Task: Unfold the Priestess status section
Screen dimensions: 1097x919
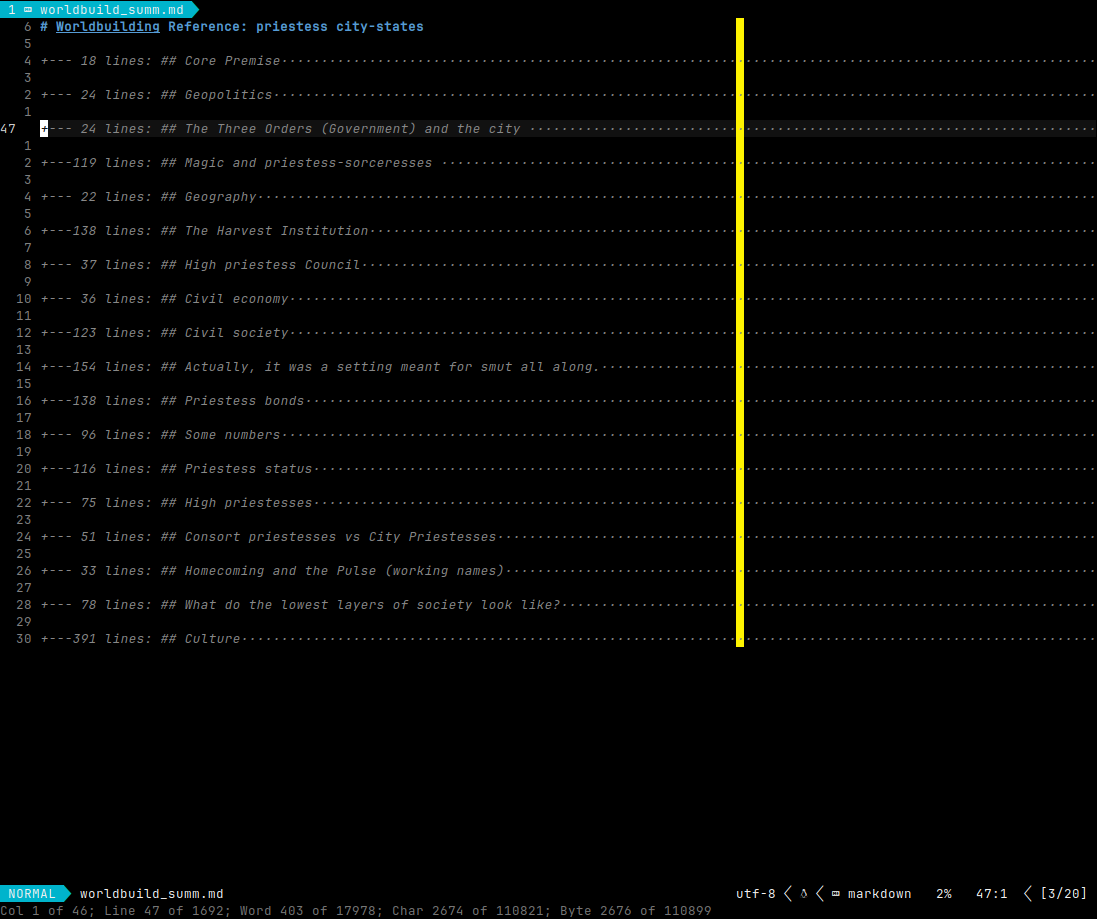Action: (x=568, y=469)
